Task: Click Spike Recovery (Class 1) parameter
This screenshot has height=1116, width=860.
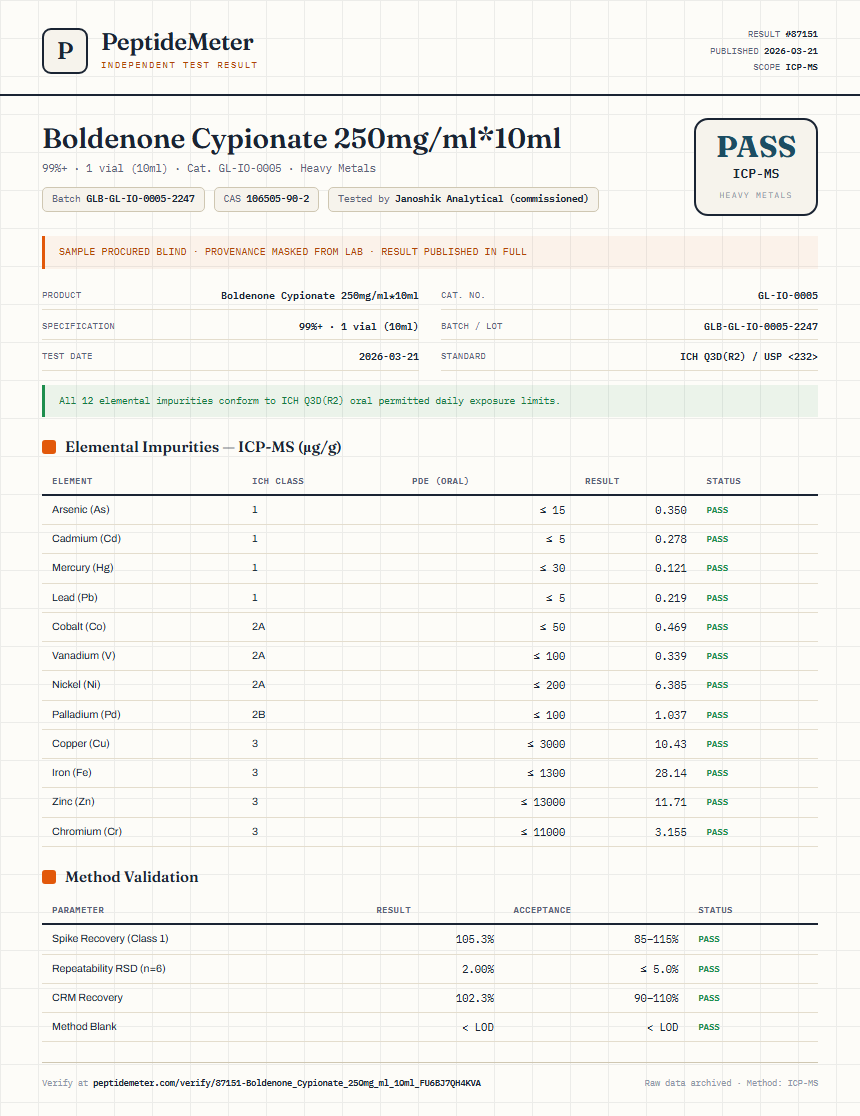Action: tap(110, 939)
